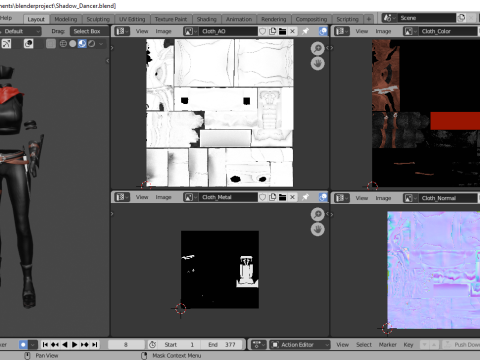Switch to the Compositing workspace tab

(311, 19)
